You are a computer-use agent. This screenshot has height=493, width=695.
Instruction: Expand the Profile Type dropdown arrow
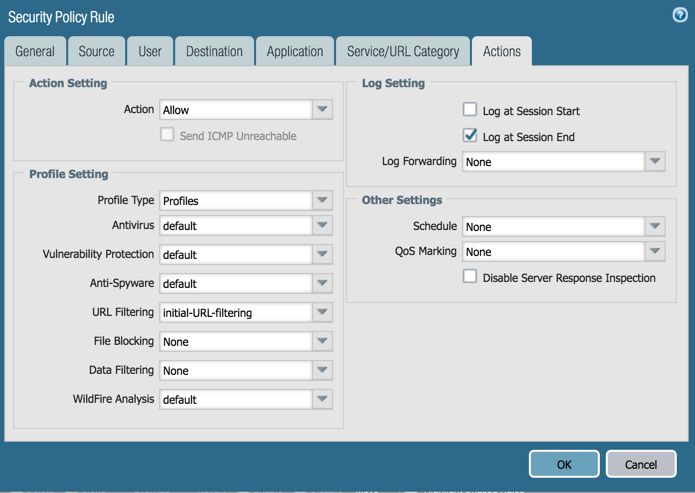tap(322, 200)
